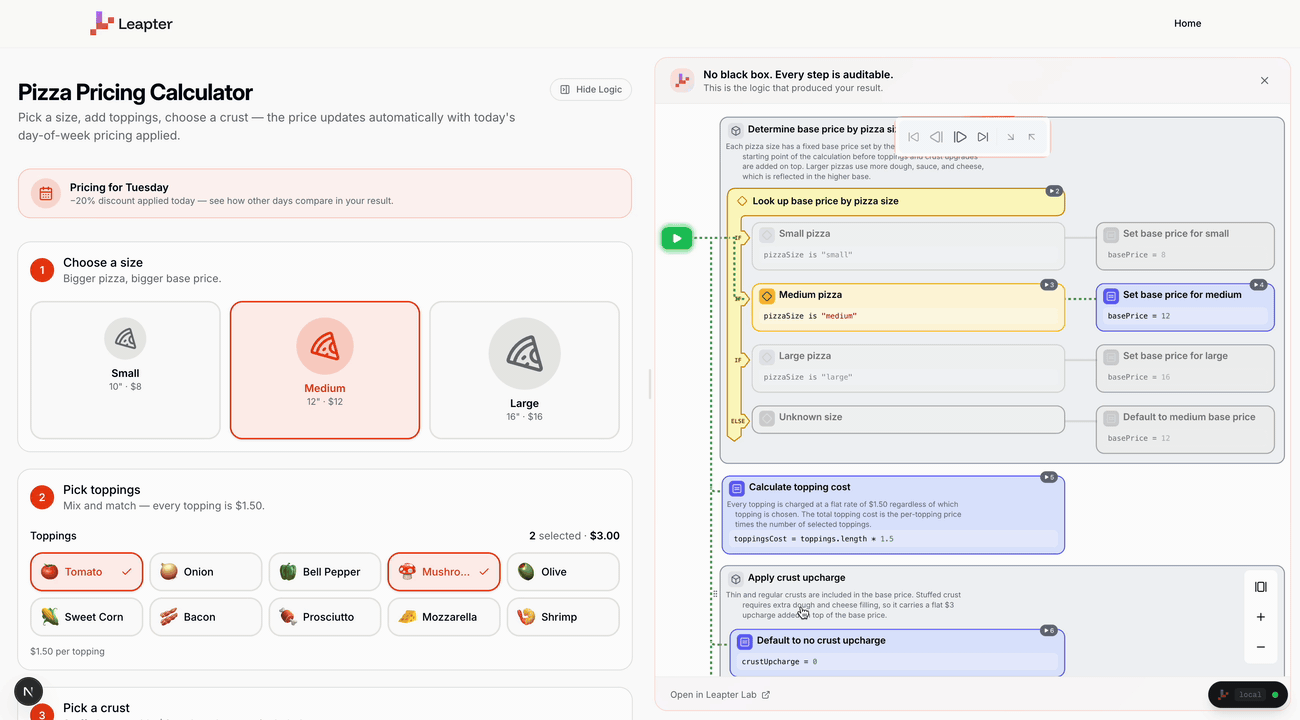This screenshot has width=1300, height=720.
Task: Select the Large pizza condition node
Action: (907, 368)
